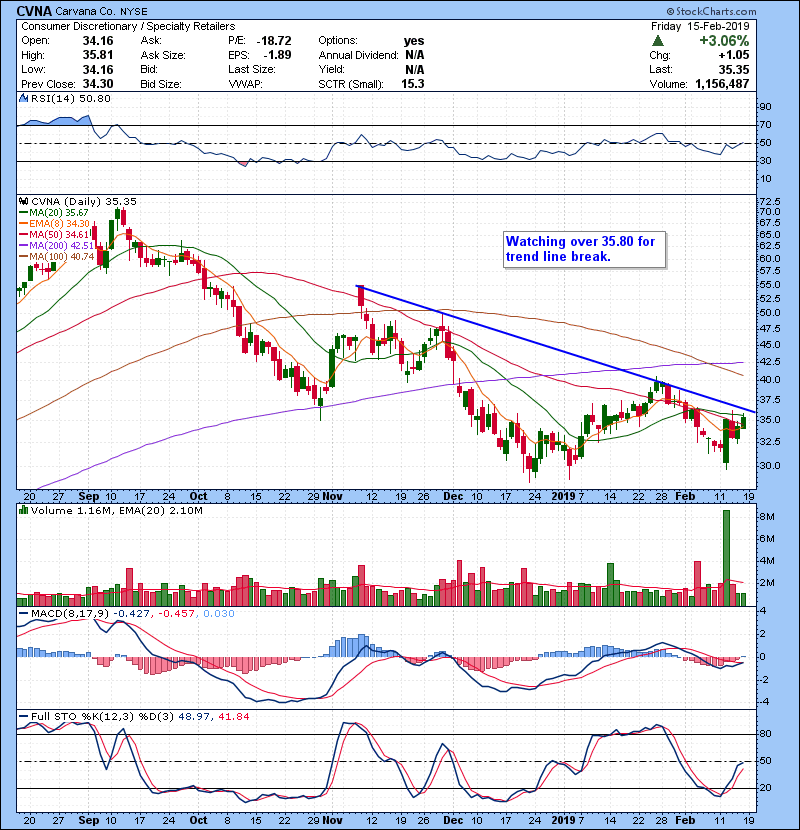800x830 pixels.
Task: Click the 'Bid Size:' label
Action: coord(161,84)
